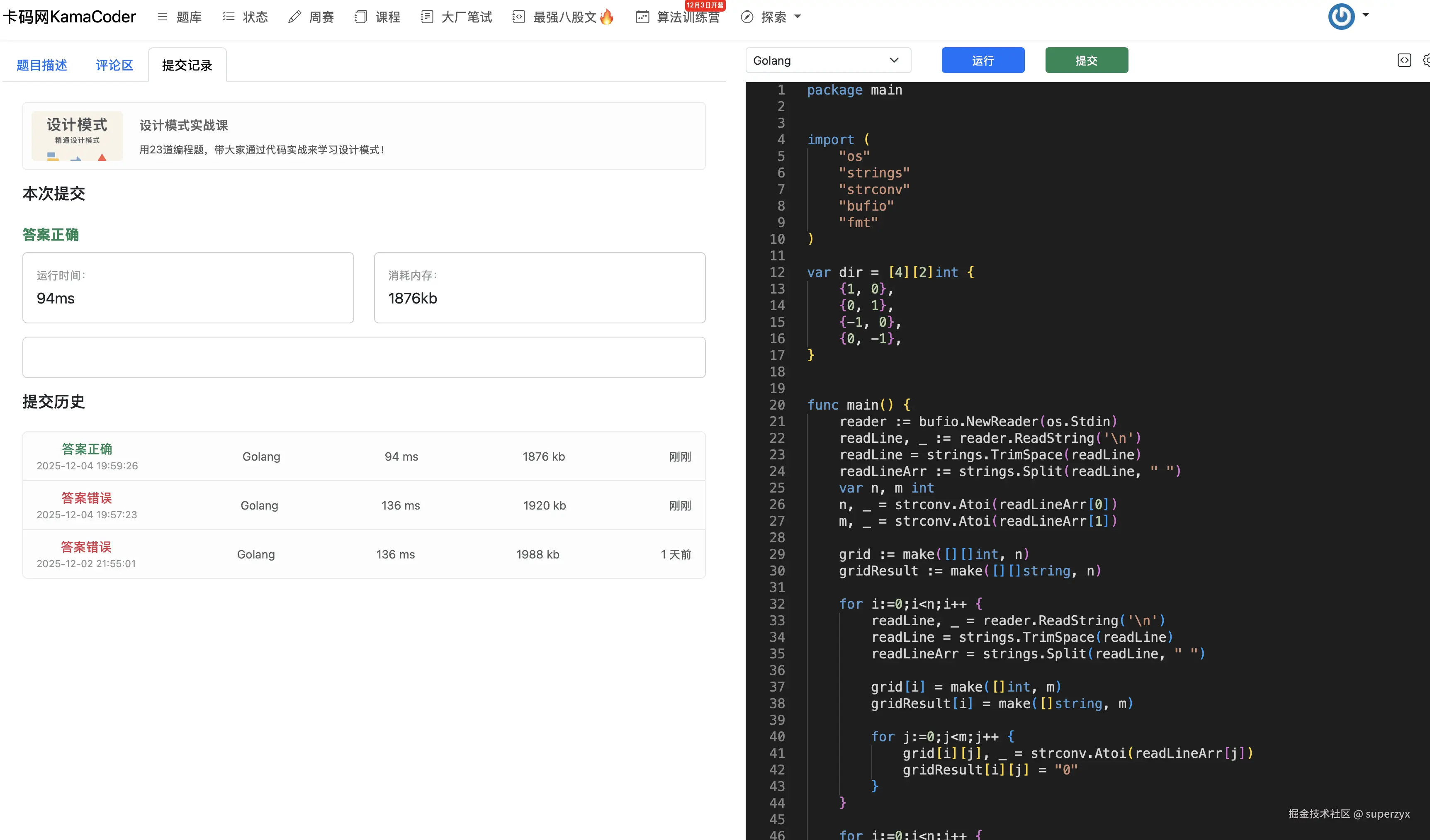Viewport: 1430px width, 840px height.
Task: Switch to the 题目描述 tab
Action: pos(41,65)
